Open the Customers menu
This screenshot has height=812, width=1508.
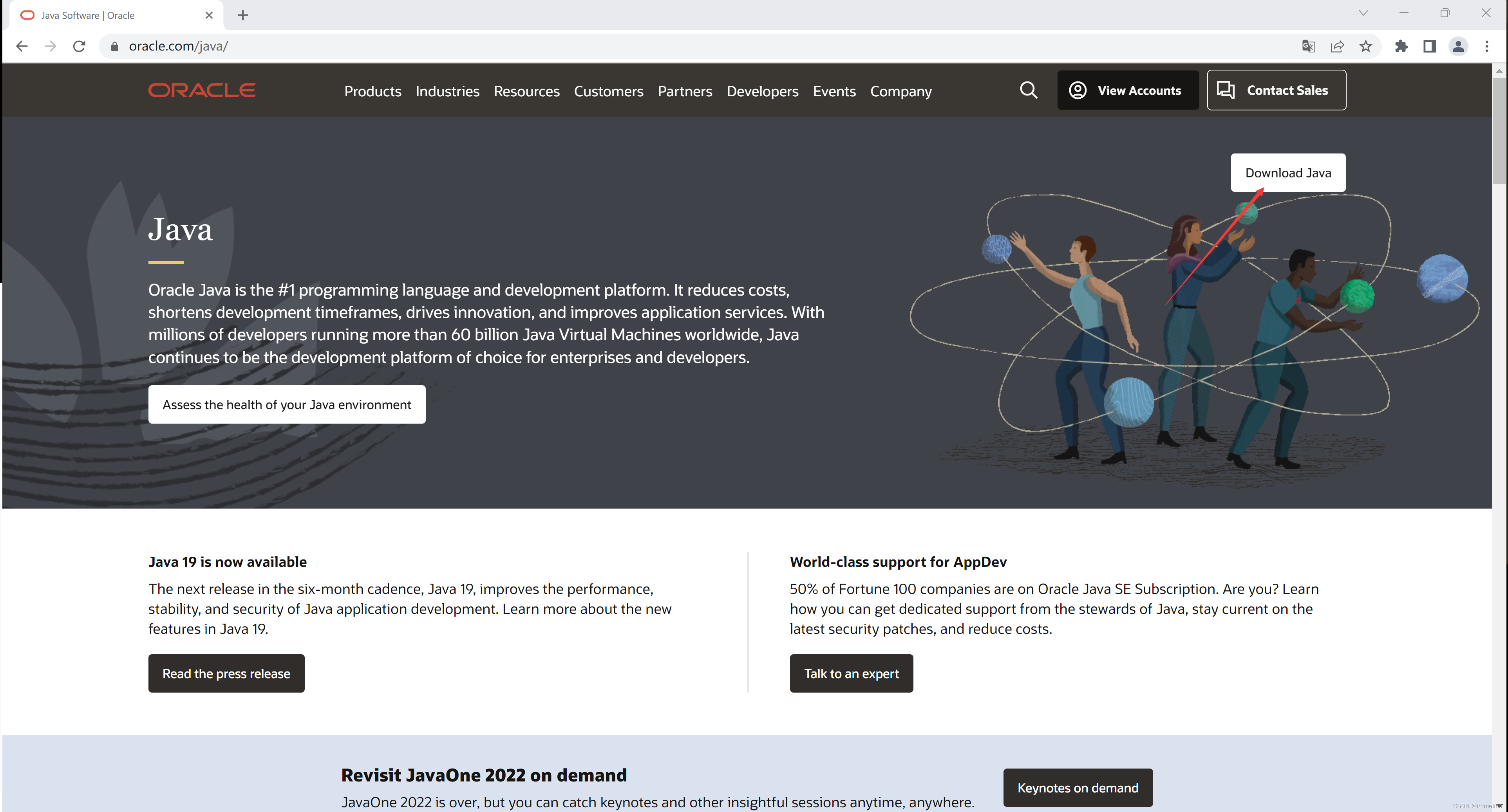click(608, 91)
